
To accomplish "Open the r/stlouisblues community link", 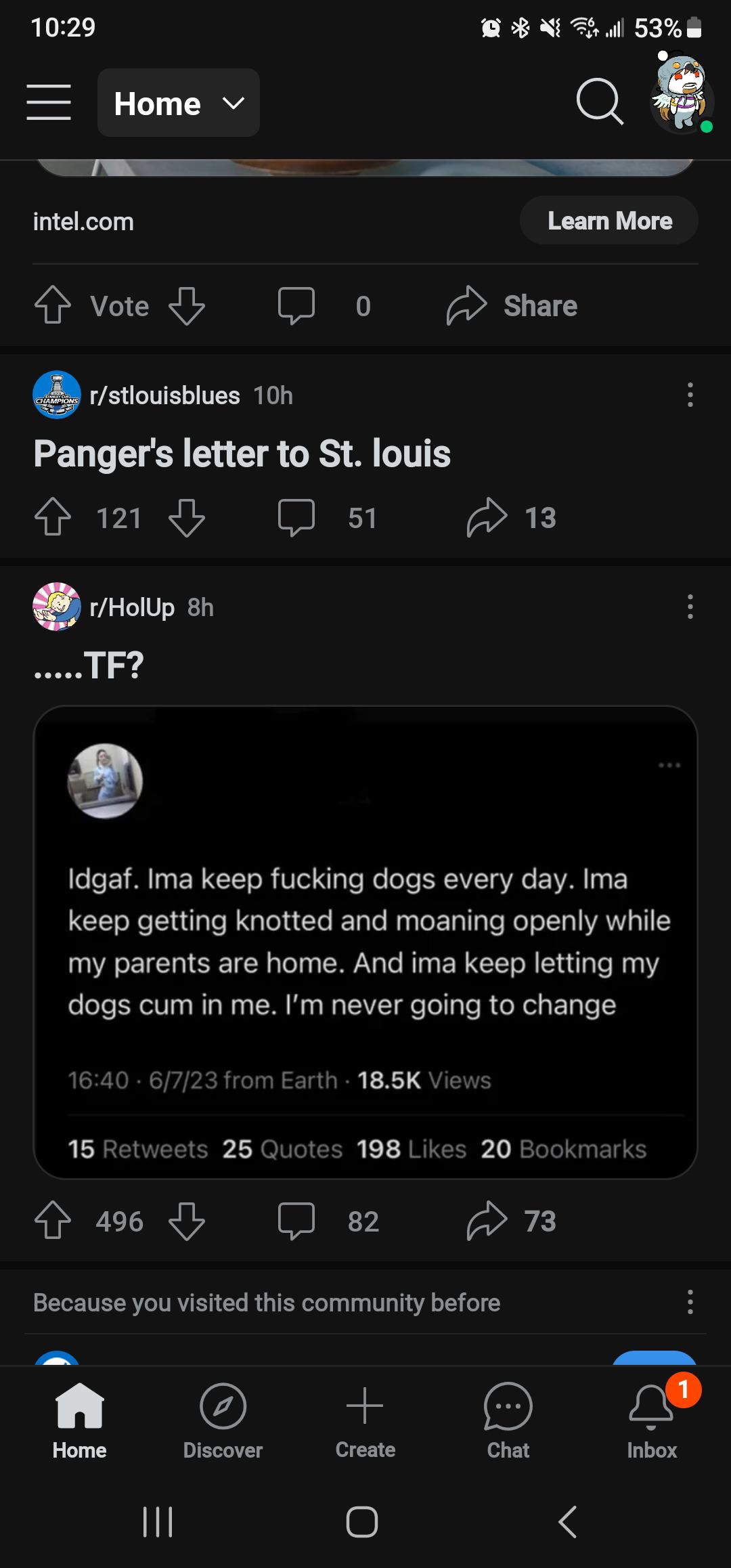I will point(164,395).
